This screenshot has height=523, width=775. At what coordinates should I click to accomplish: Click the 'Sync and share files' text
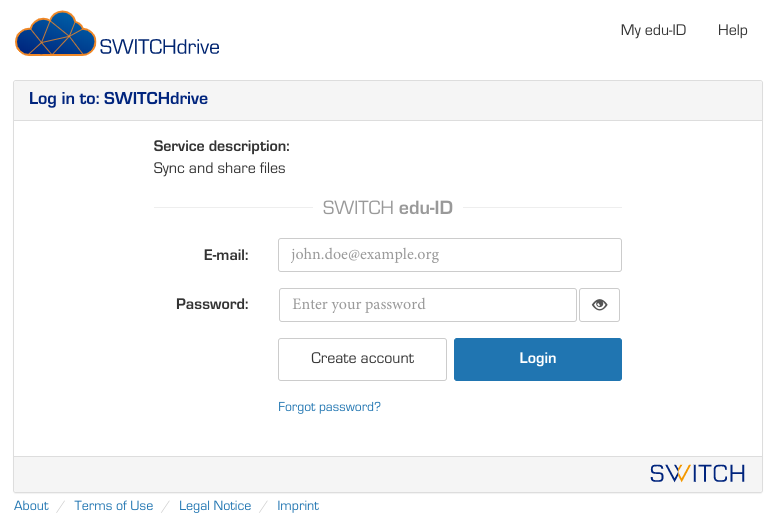tap(219, 168)
